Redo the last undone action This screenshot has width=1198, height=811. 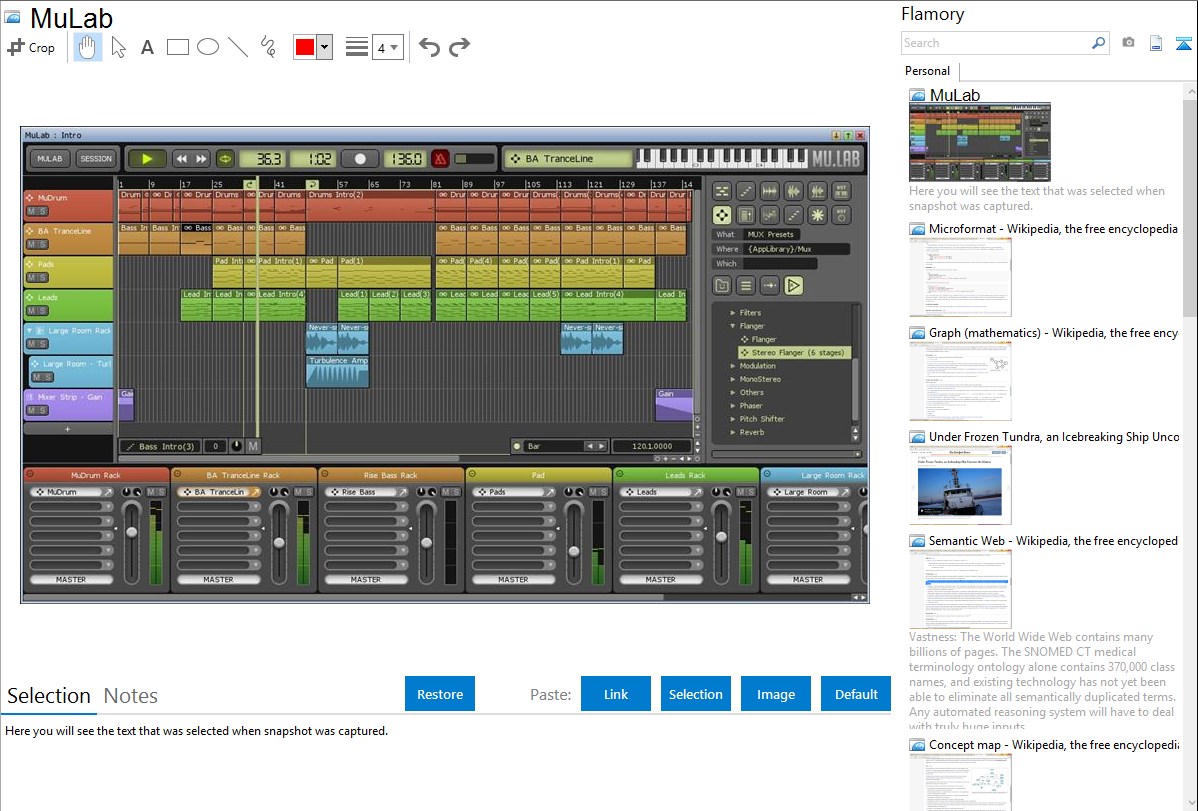[459, 47]
